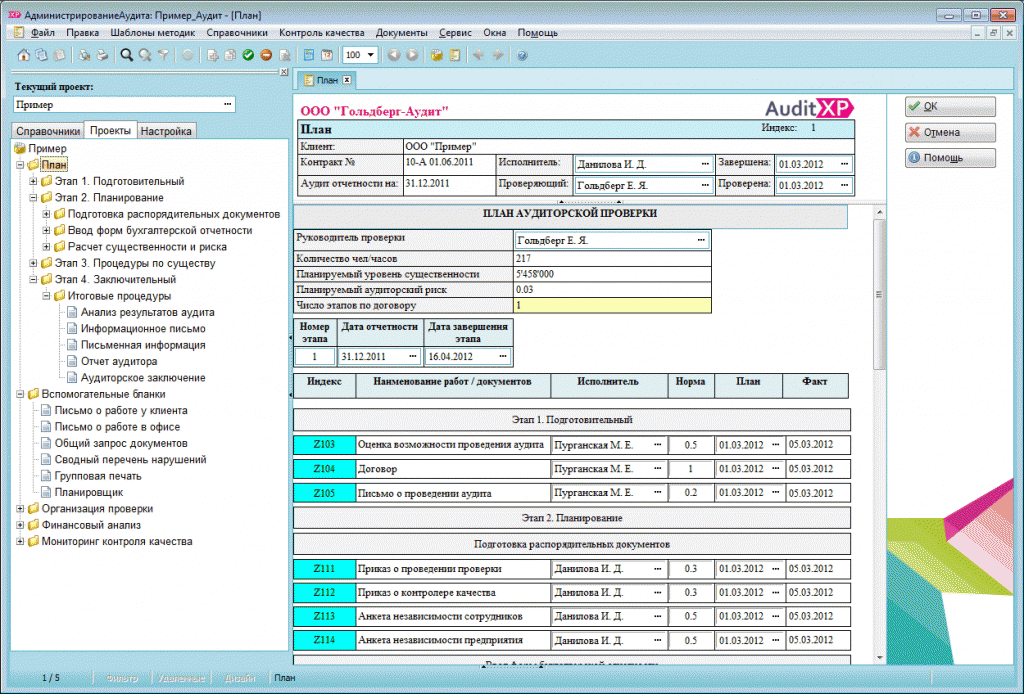Click the magnifying glass search icon
Image resolution: width=1024 pixels, height=694 pixels.
pyautogui.click(x=127, y=55)
